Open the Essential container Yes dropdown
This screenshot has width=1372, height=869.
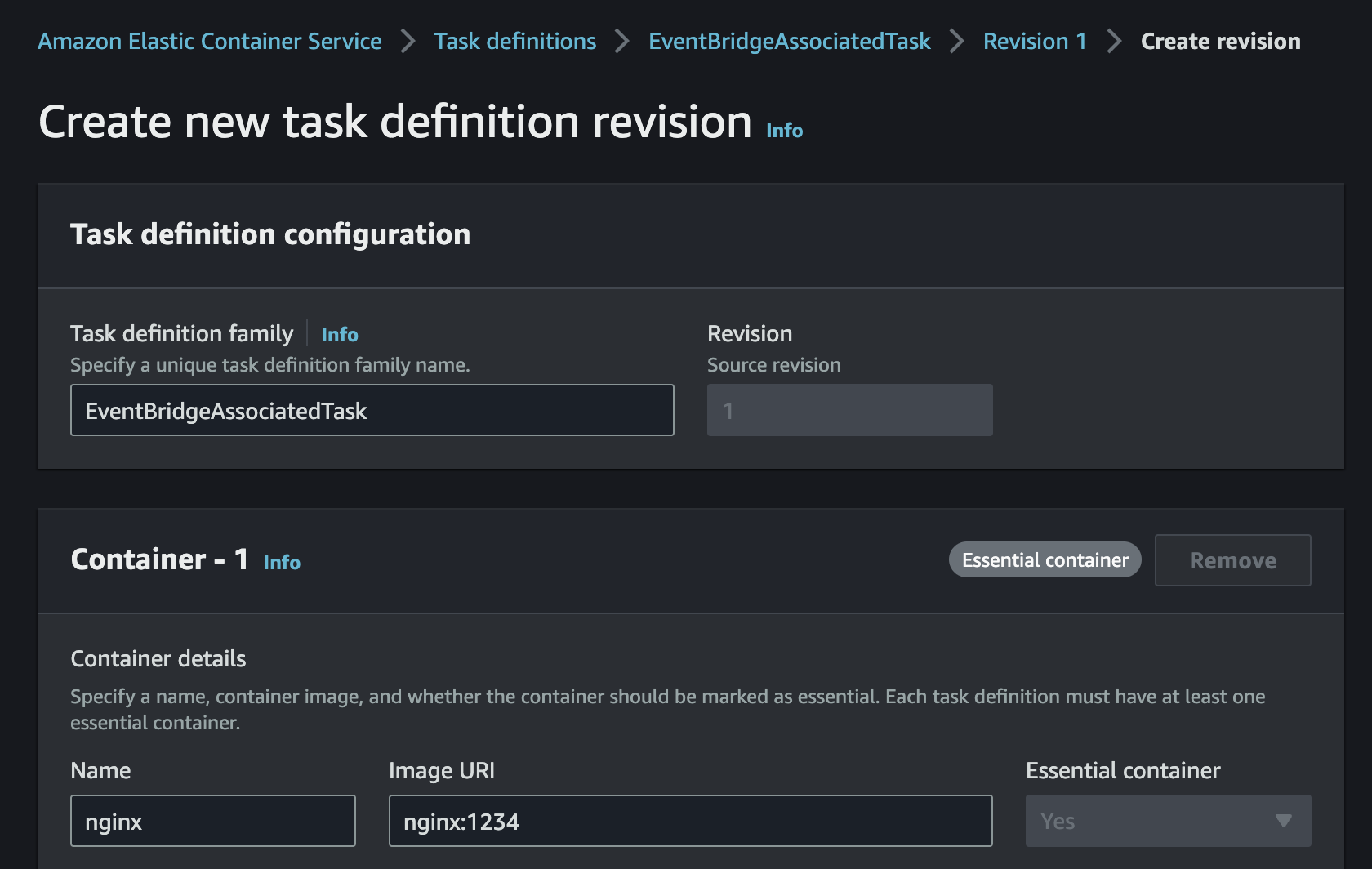point(1169,821)
